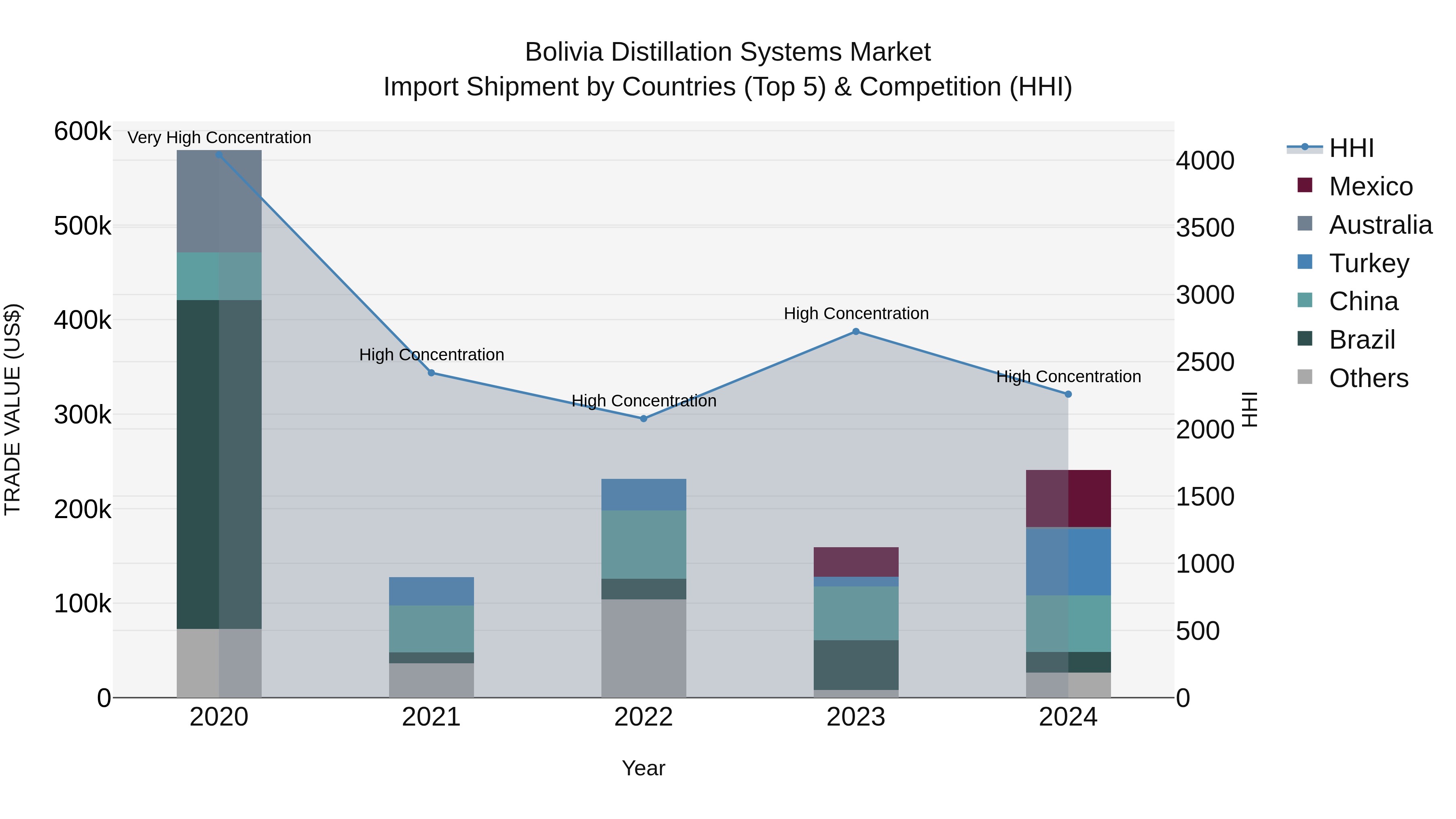Click the China segment of the 2023 bar
This screenshot has width=1456, height=819.
tap(856, 613)
